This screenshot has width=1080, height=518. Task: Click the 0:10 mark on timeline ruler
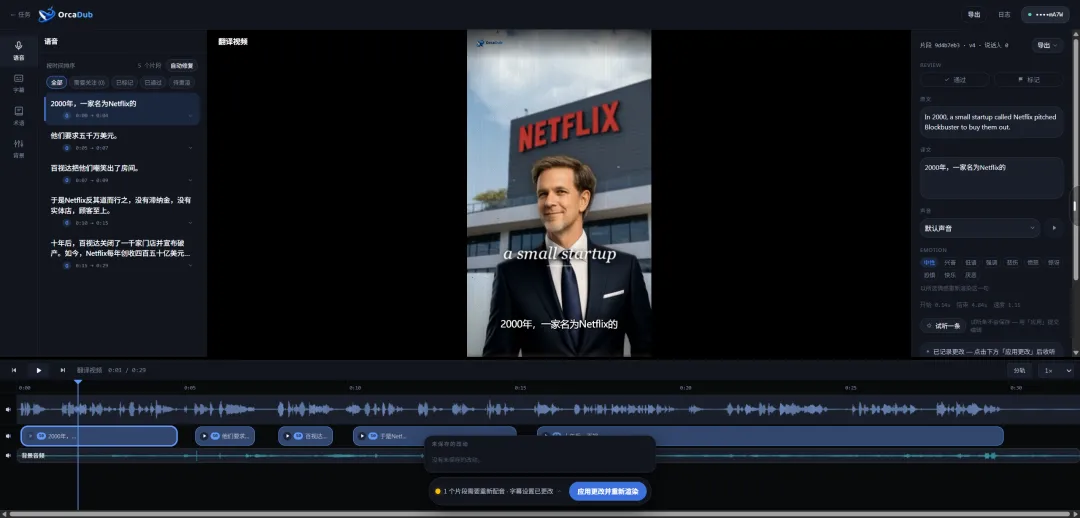(x=355, y=388)
